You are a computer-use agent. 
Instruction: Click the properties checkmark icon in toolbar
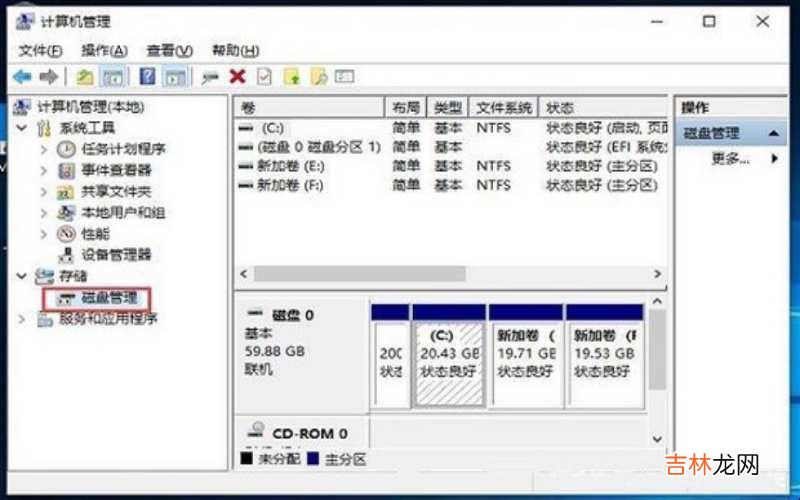pos(264,77)
